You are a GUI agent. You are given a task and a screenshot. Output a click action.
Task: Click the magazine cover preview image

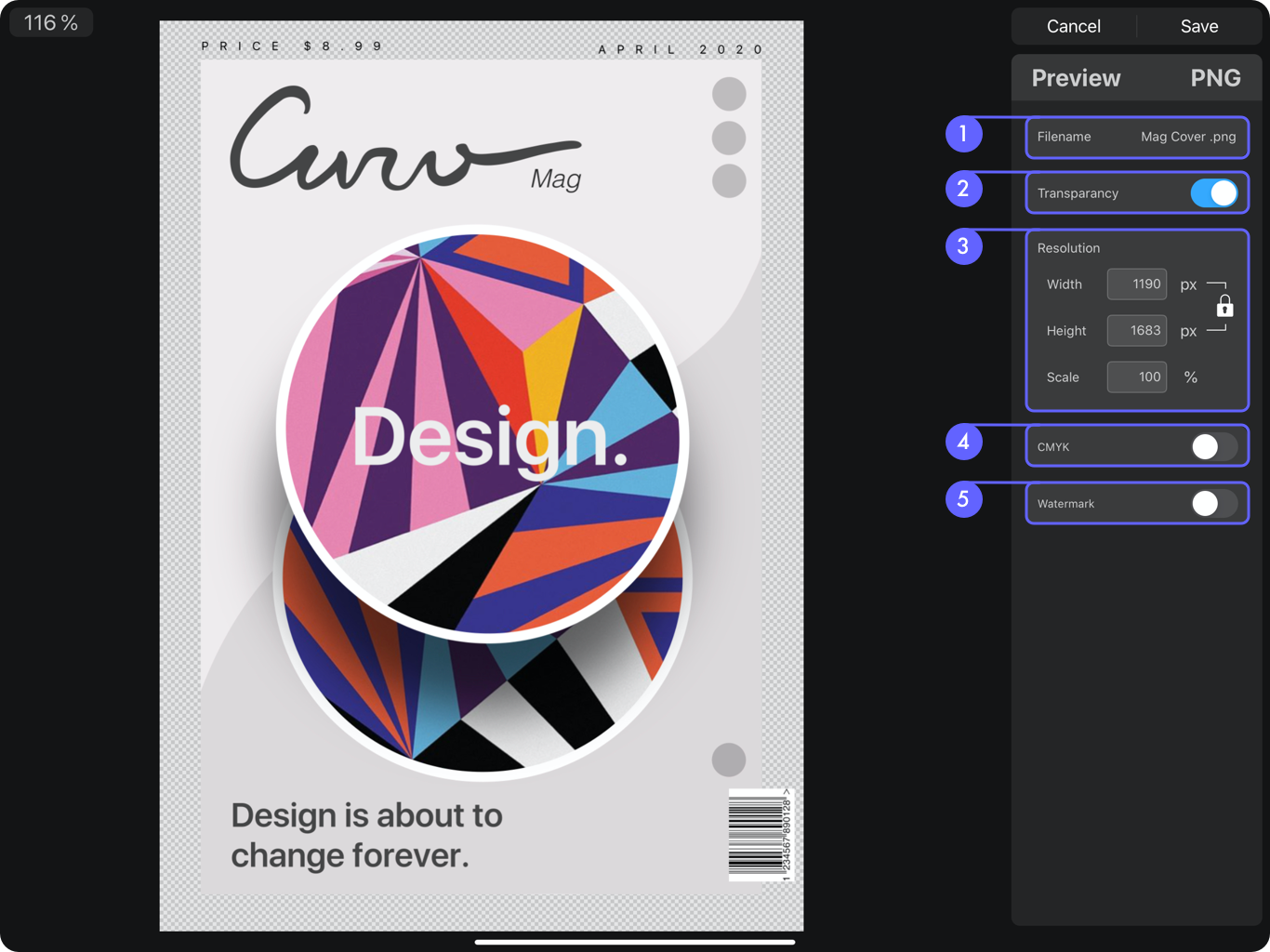[x=482, y=476]
